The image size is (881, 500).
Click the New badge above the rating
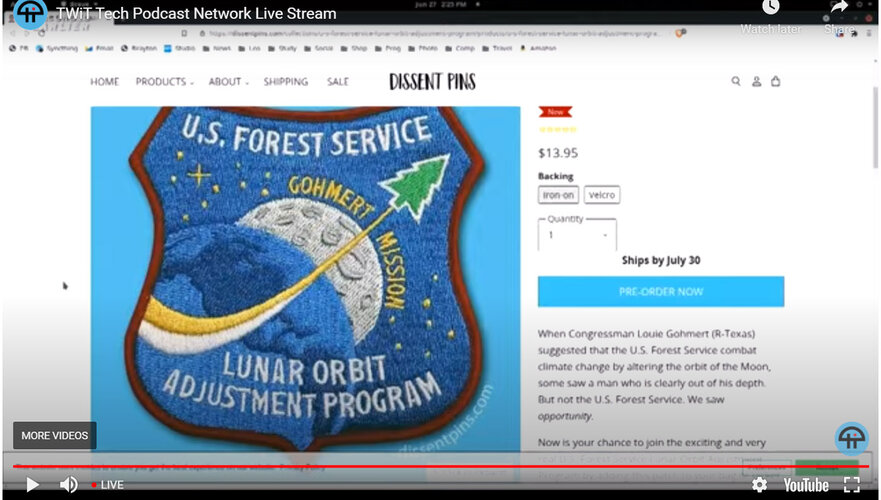(555, 112)
